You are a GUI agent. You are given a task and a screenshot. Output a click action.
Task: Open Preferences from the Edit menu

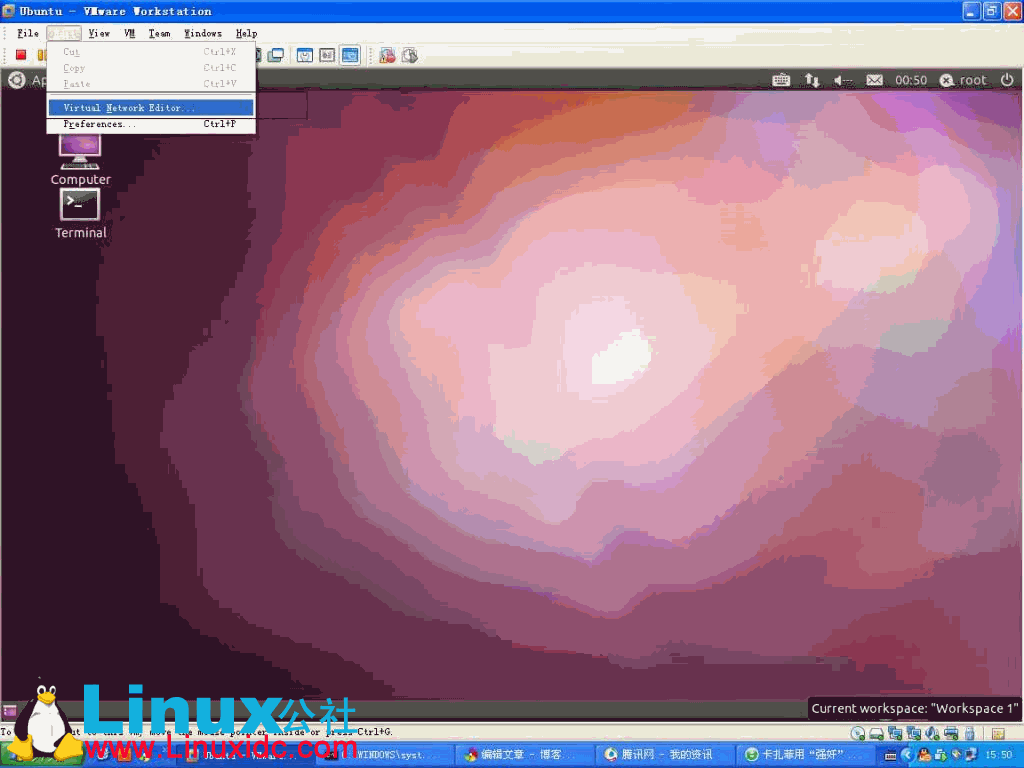(98, 125)
